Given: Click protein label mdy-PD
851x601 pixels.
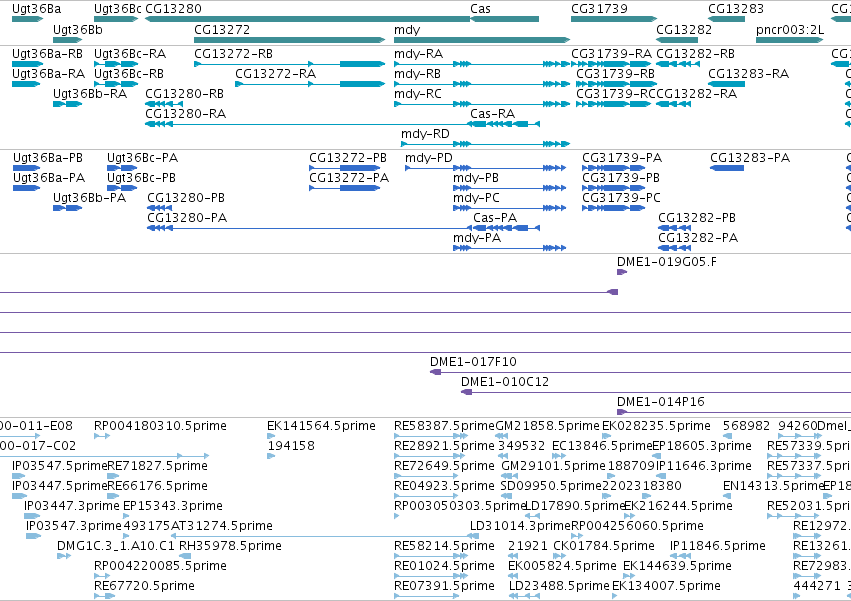Looking at the screenshot, I should point(429,157).
